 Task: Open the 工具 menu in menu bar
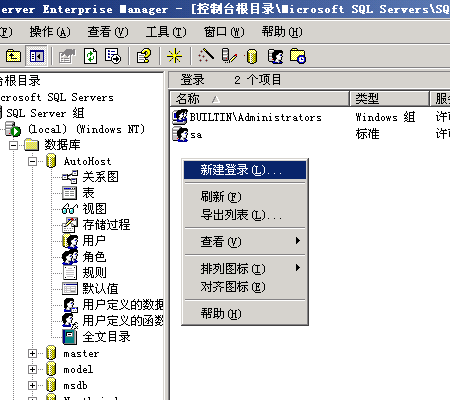click(166, 32)
